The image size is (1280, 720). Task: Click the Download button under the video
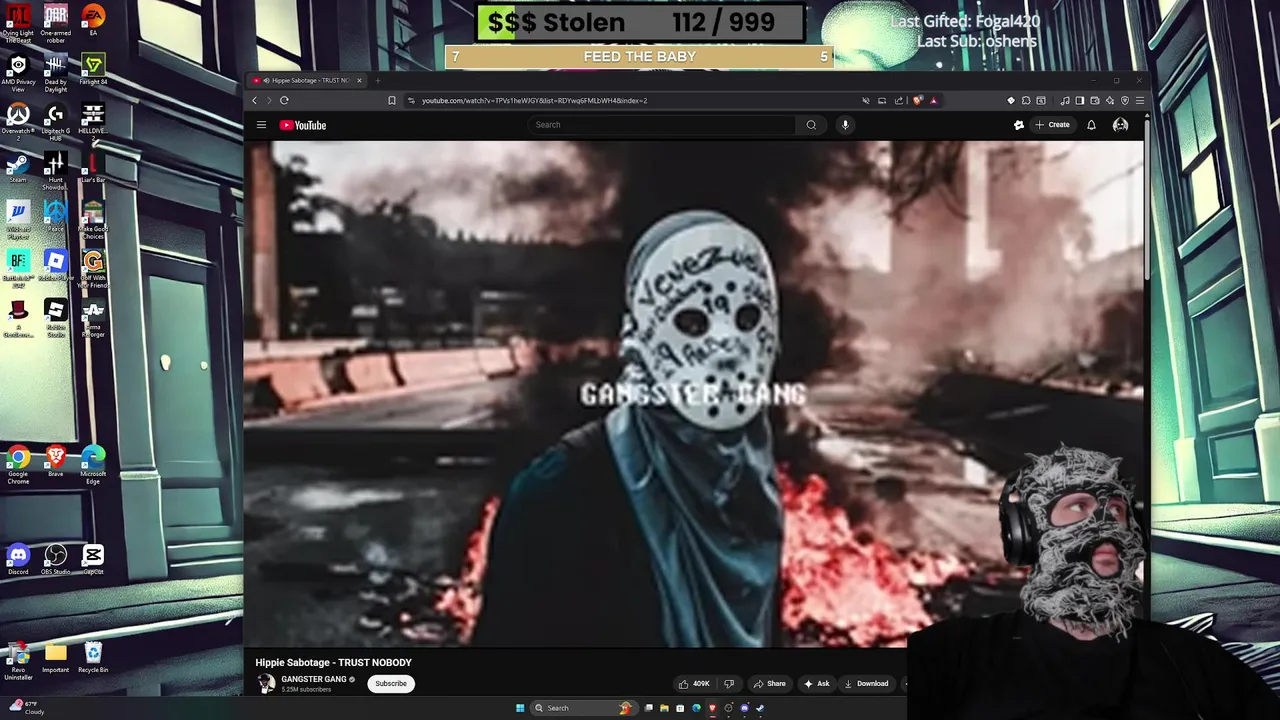pyautogui.click(x=866, y=684)
